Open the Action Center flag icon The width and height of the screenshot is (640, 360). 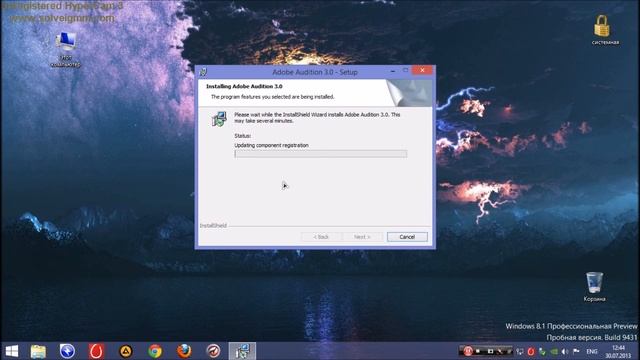tap(576, 351)
